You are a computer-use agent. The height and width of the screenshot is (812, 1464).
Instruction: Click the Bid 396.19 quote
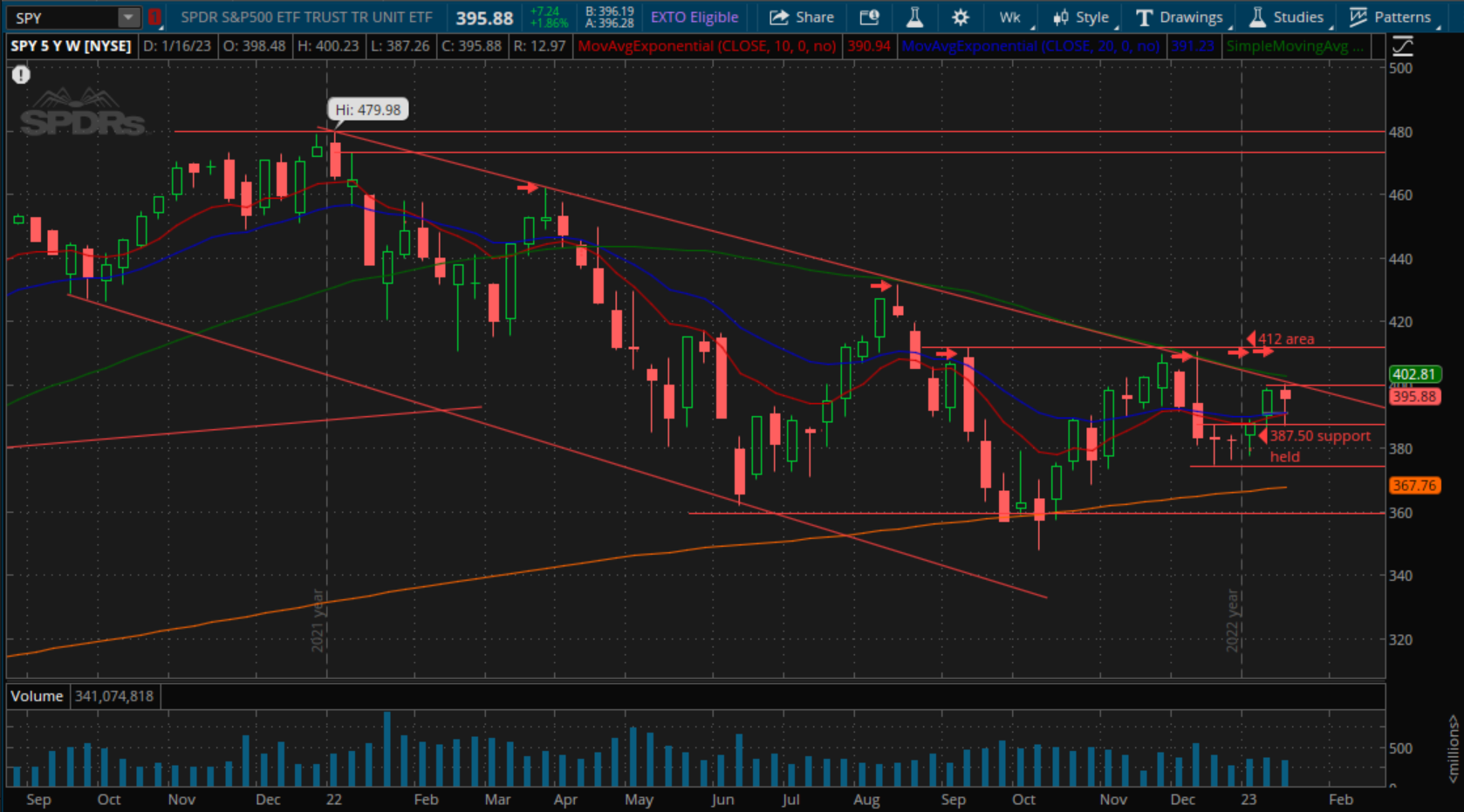[609, 11]
